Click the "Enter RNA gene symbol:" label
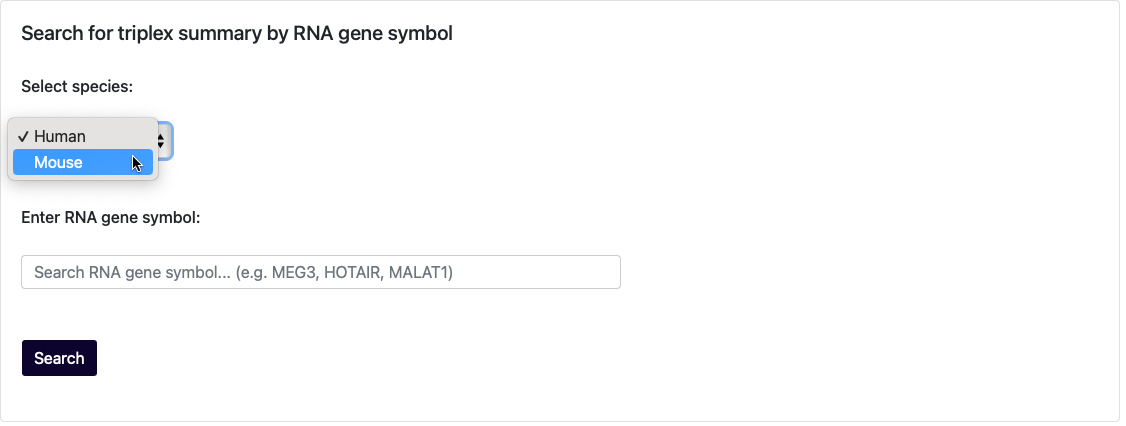1126x426 pixels. (111, 218)
